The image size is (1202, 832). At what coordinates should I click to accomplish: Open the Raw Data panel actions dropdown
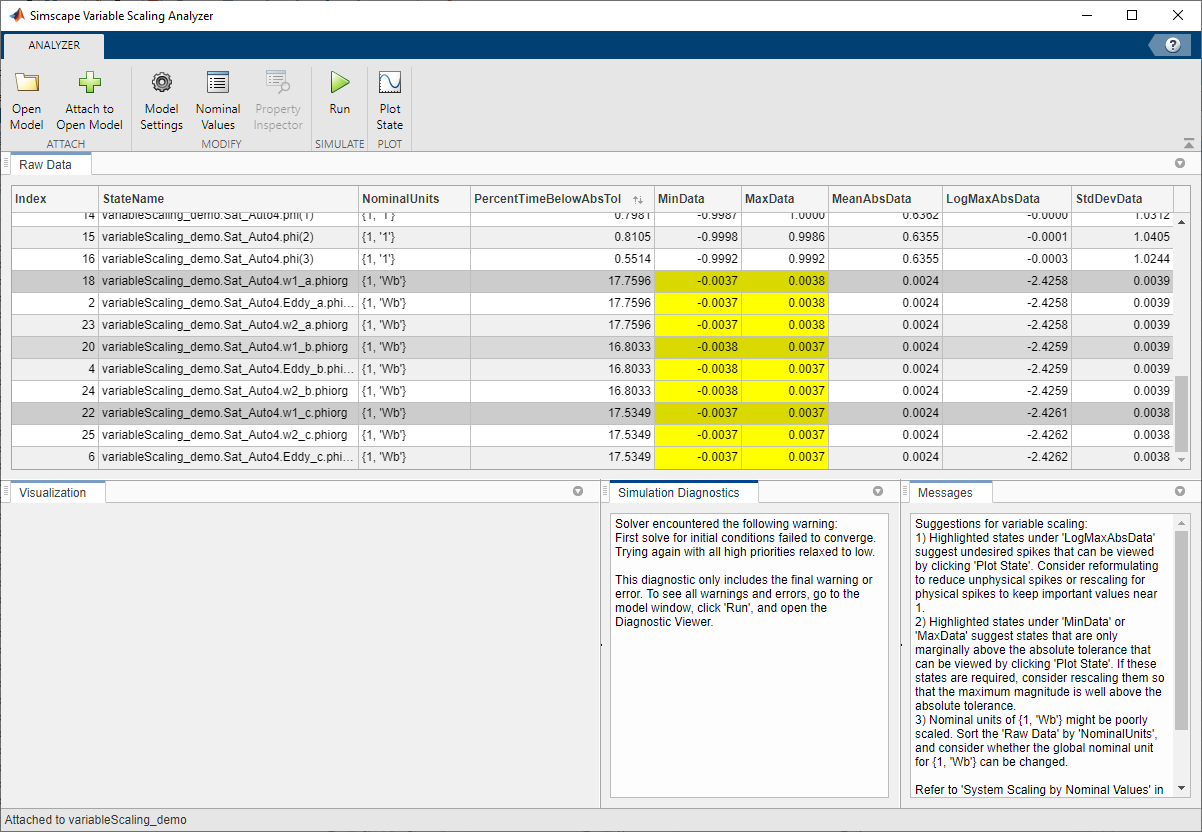point(1179,164)
